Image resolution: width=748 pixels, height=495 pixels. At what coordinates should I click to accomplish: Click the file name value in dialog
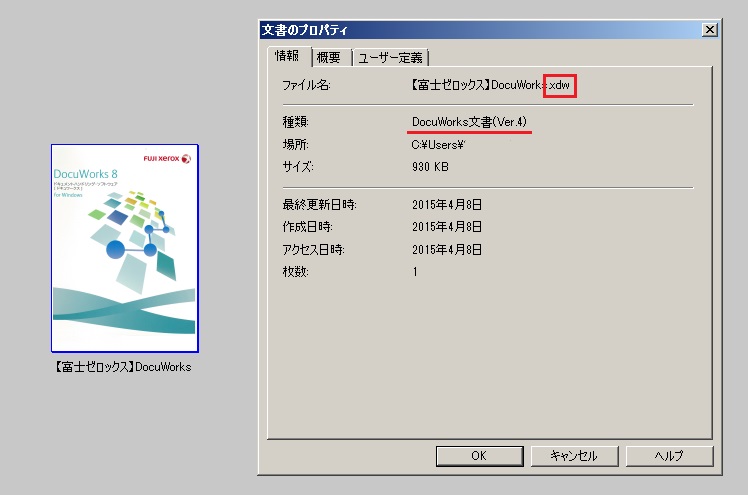(x=490, y=85)
